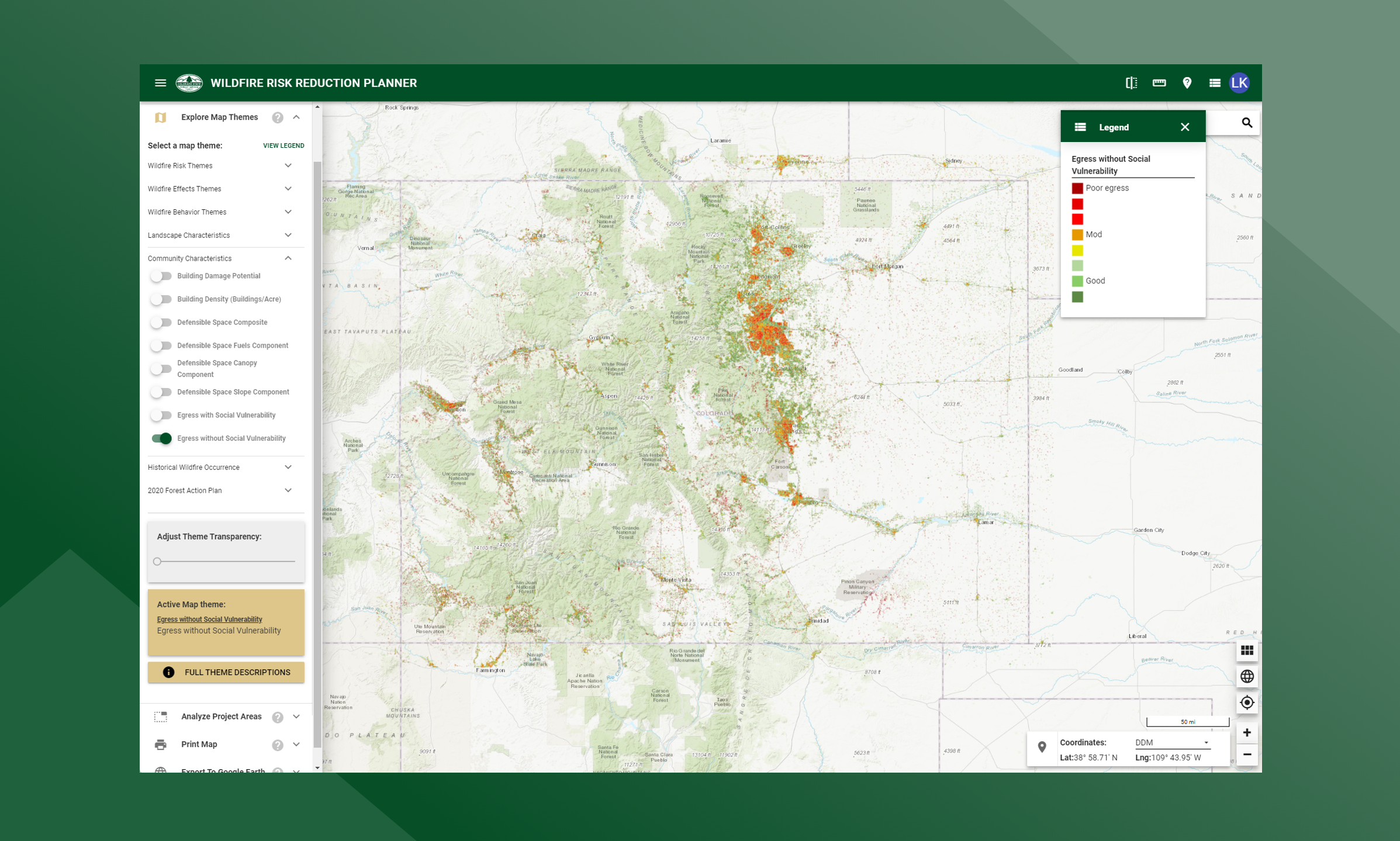Viewport: 1400px width, 841px height.
Task: Click the globe full extent icon
Action: pyautogui.click(x=1246, y=676)
